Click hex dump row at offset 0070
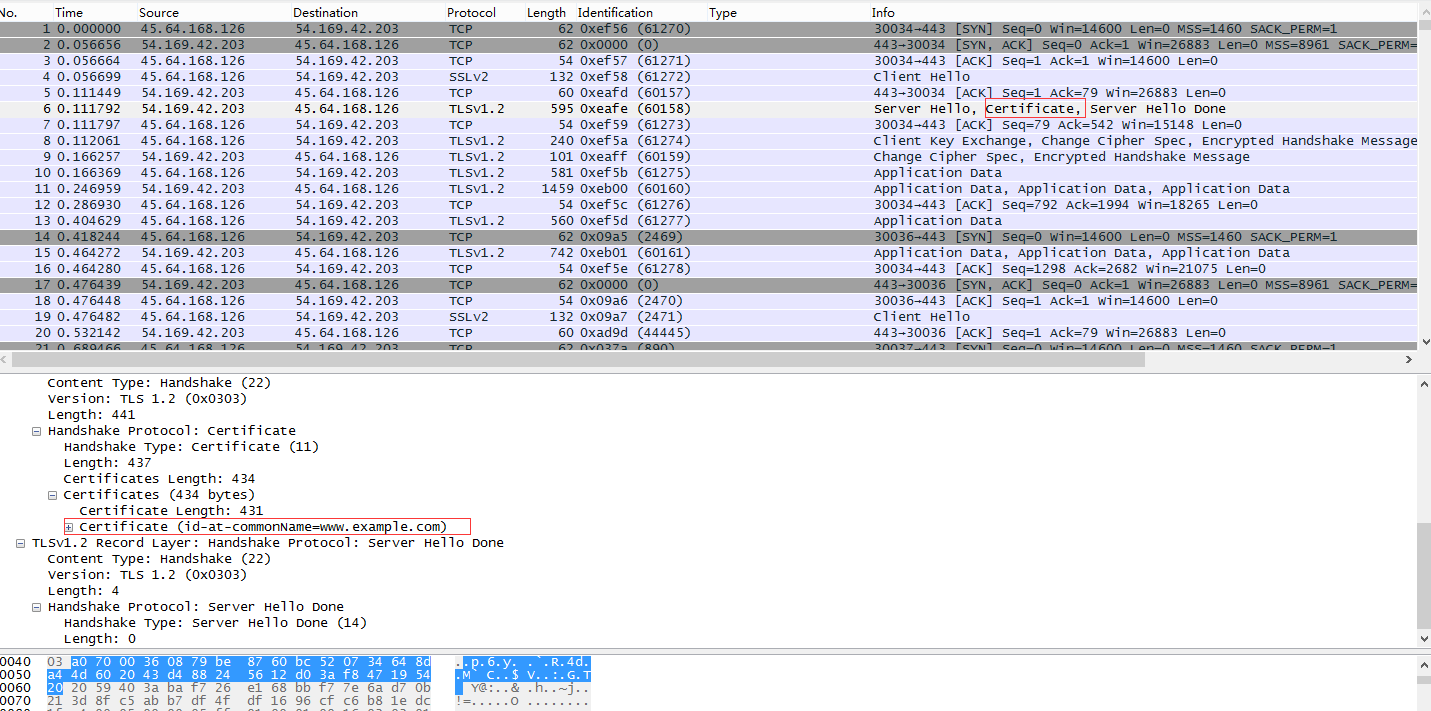Viewport: 1431px width, 711px height. coord(295,702)
